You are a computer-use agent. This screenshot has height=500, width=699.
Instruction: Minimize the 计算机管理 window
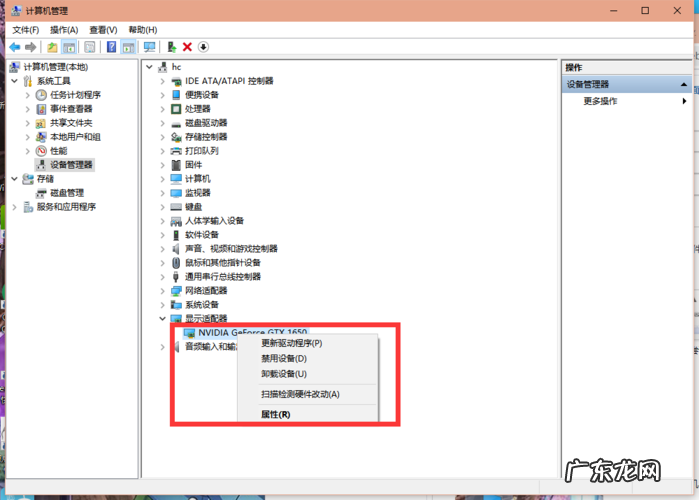click(x=614, y=11)
